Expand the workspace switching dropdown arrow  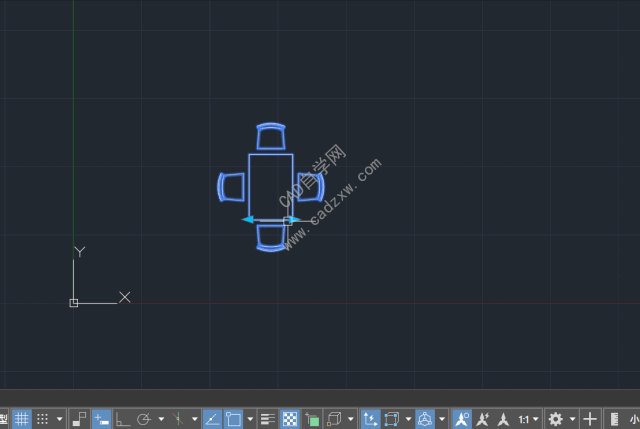(x=573, y=419)
